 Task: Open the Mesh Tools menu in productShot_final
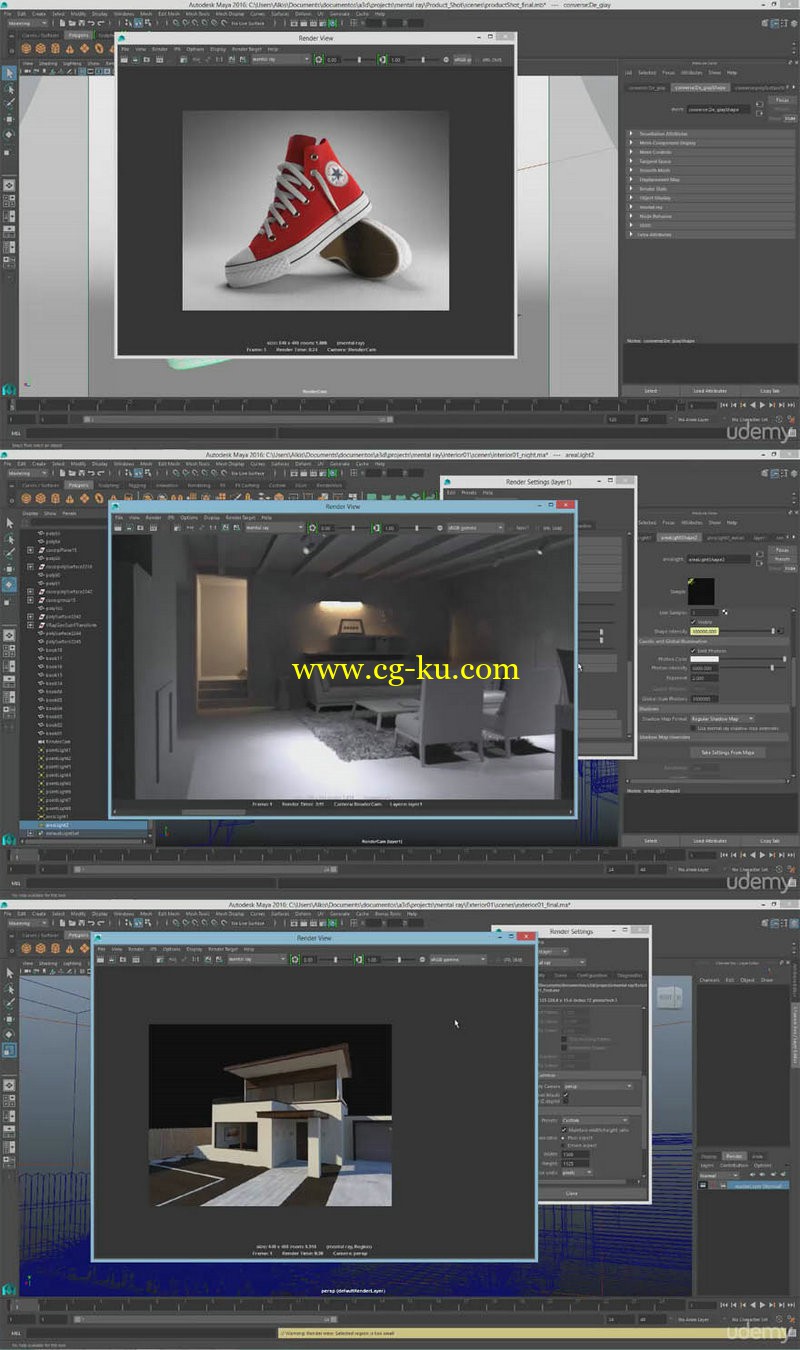[198, 14]
